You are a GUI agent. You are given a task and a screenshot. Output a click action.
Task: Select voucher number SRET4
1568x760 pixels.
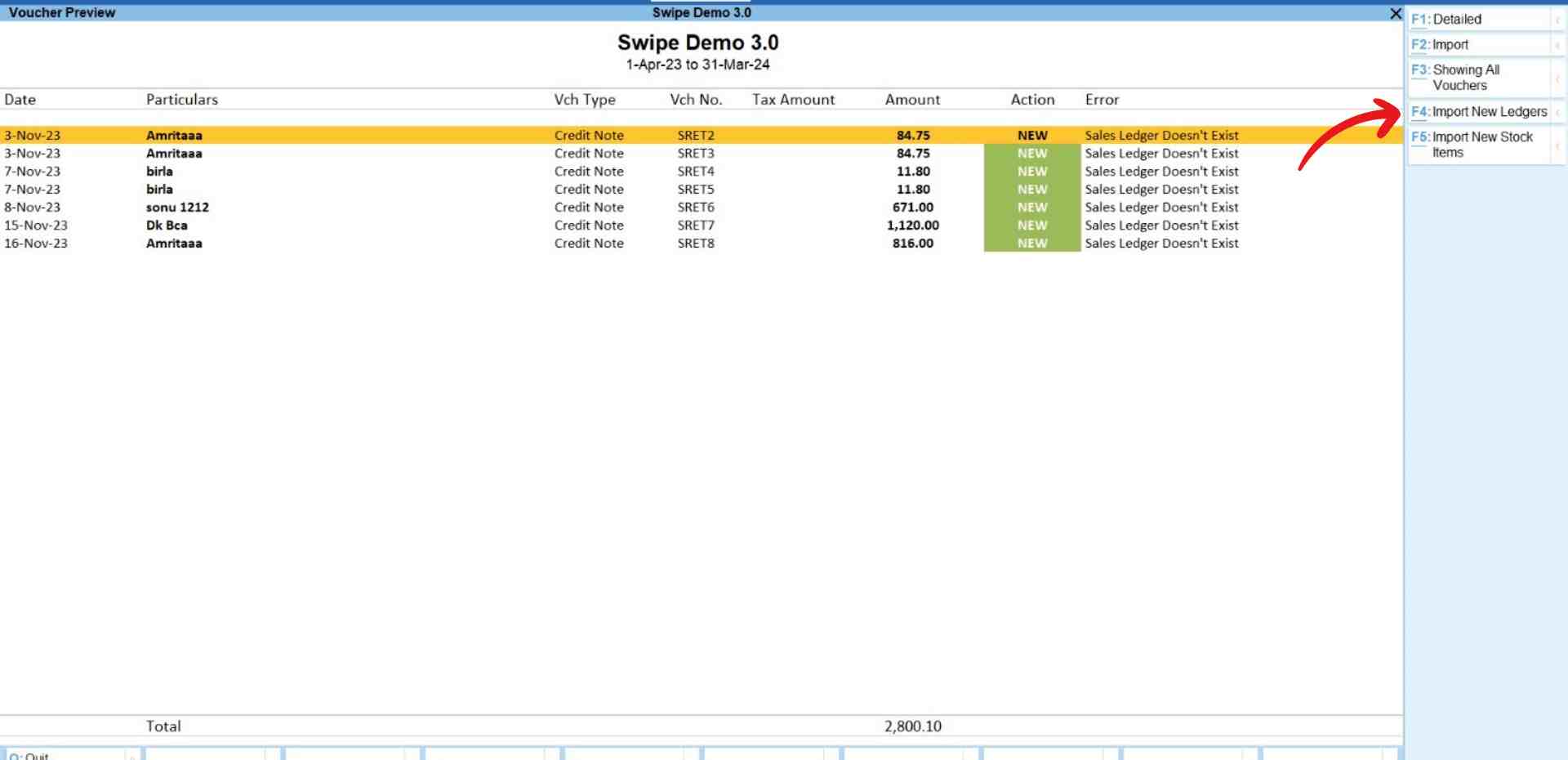coord(696,172)
